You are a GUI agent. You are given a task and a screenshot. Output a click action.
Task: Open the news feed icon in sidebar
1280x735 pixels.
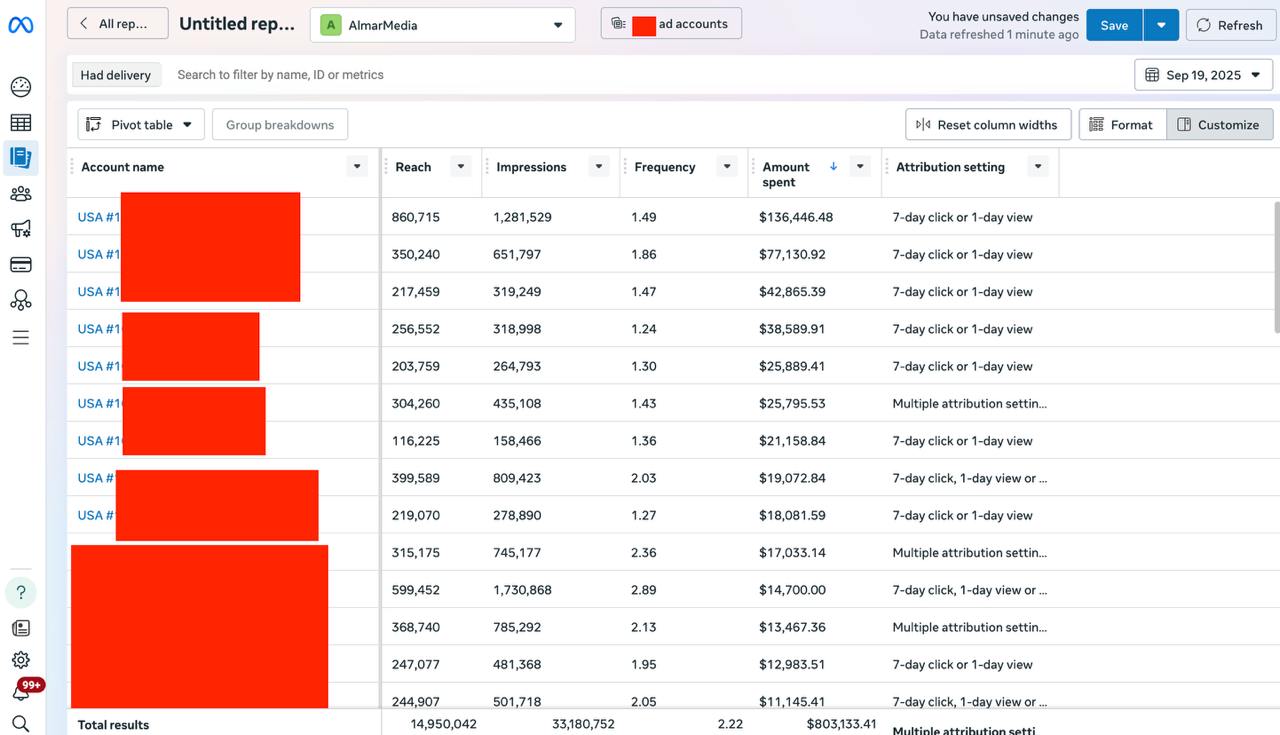pos(20,628)
